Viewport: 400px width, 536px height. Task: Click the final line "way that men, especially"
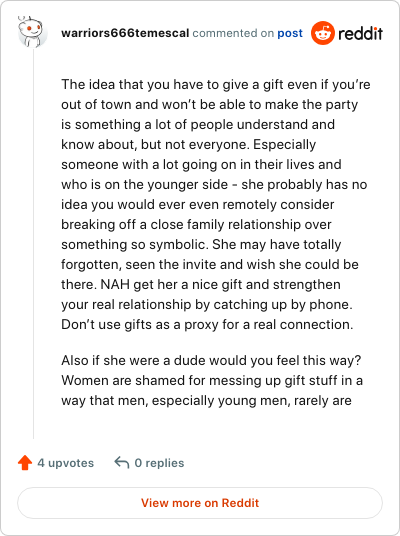coord(206,400)
